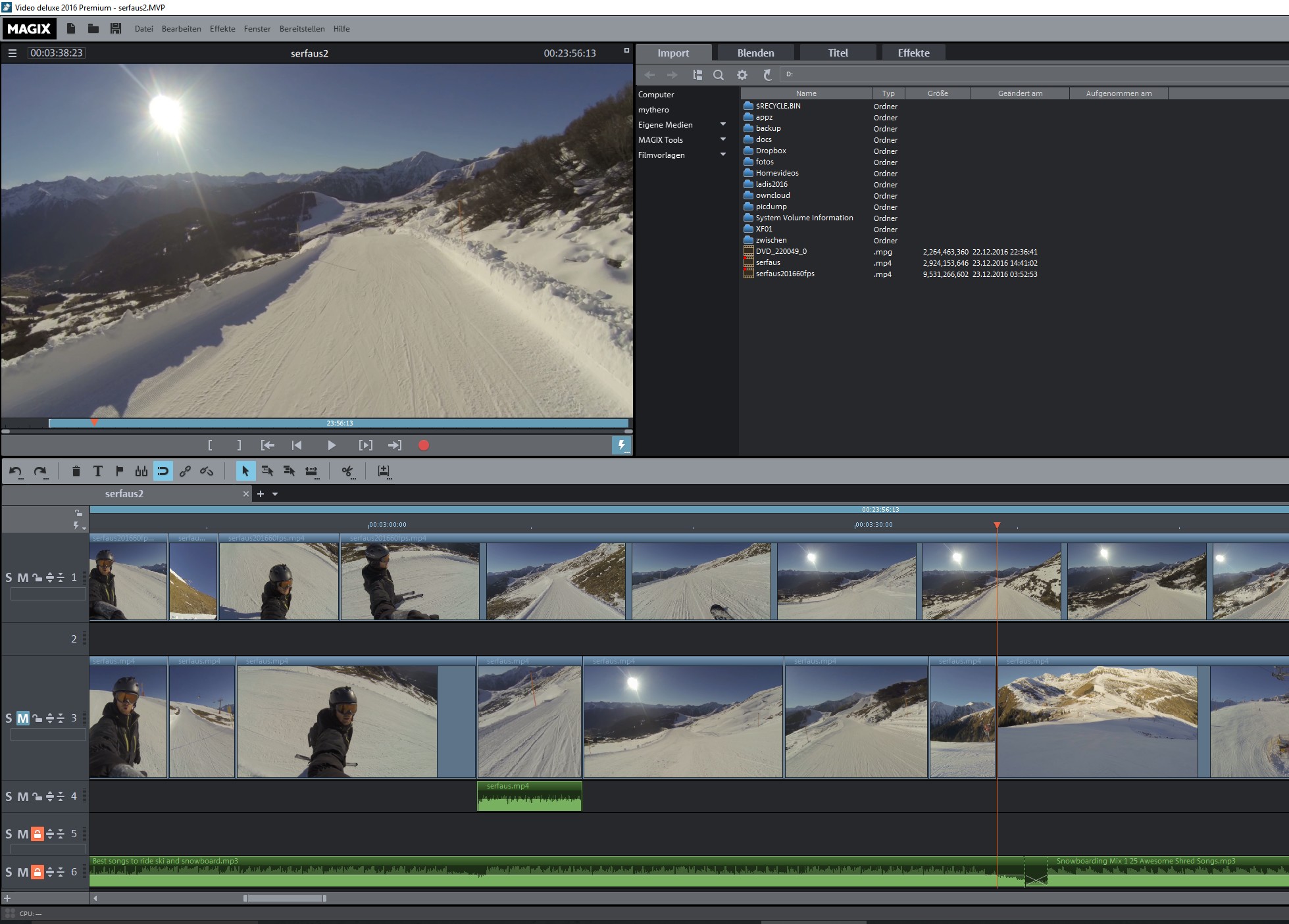Toggle mute M on track 3
The height and width of the screenshot is (924, 1289).
22,718
